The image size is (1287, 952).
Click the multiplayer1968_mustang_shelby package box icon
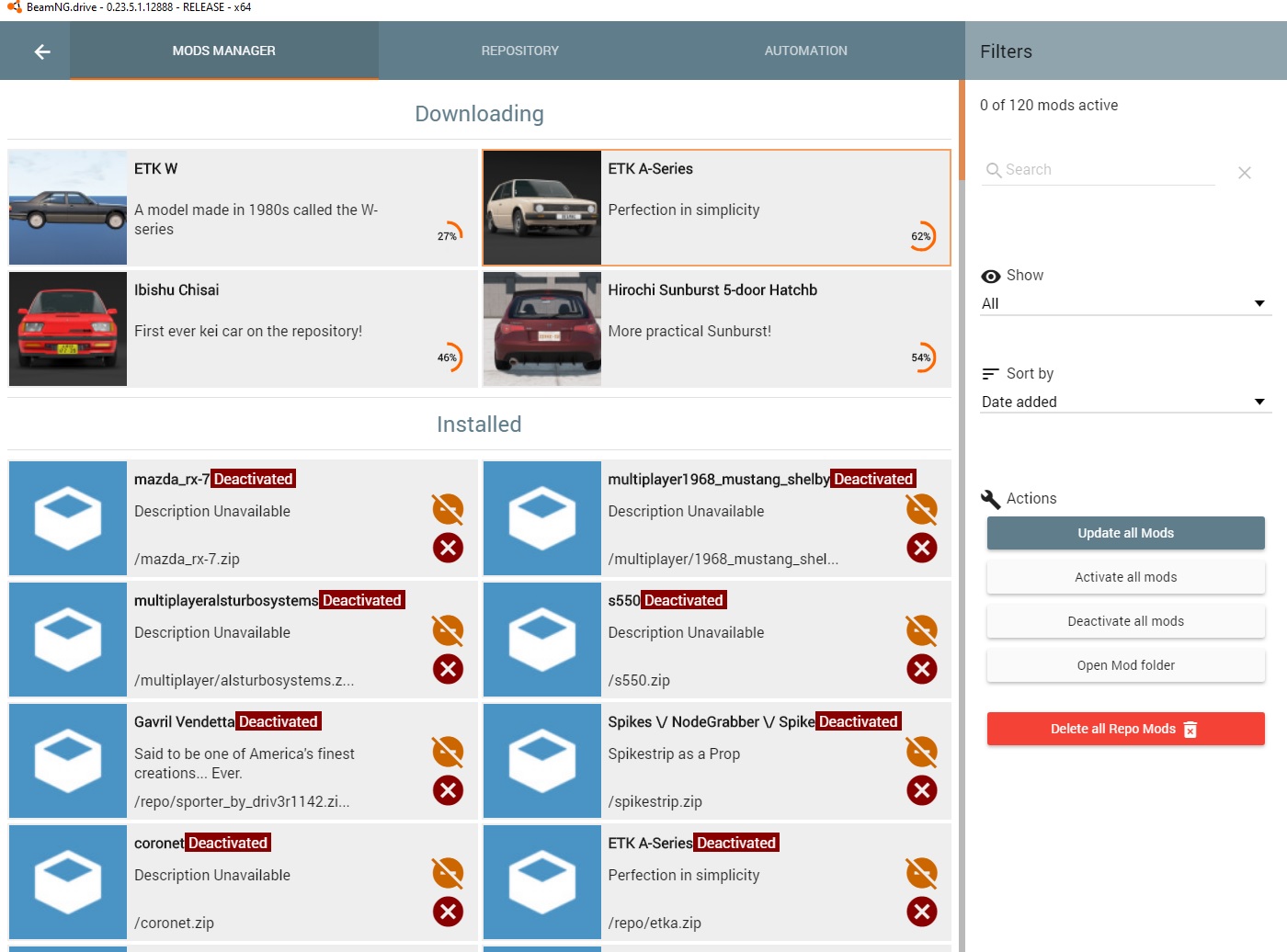[x=542, y=518]
